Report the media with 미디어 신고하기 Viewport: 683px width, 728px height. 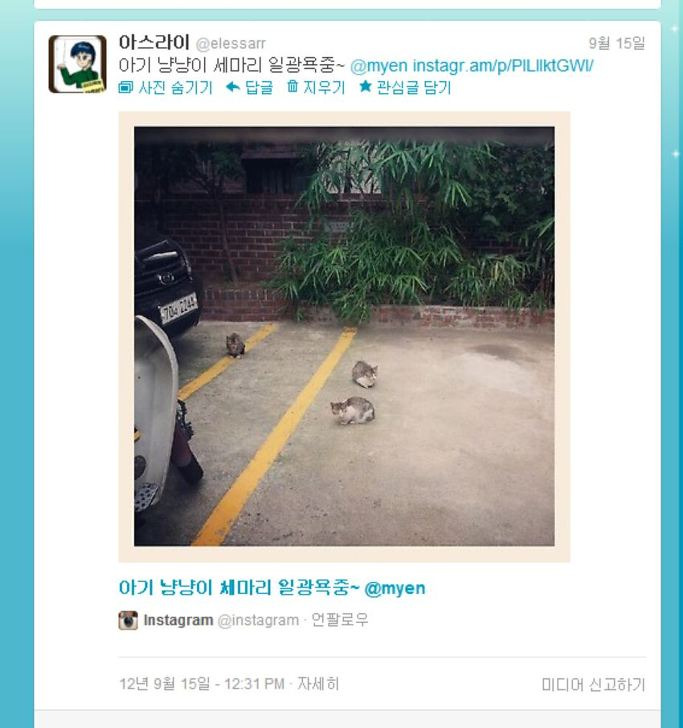coord(593,684)
